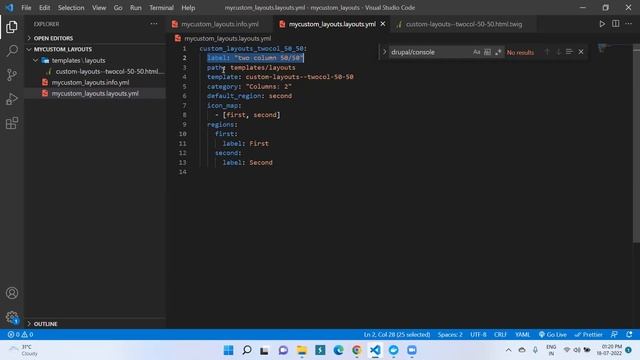Open the Run menu
This screenshot has width=640, height=360.
click(136, 8)
